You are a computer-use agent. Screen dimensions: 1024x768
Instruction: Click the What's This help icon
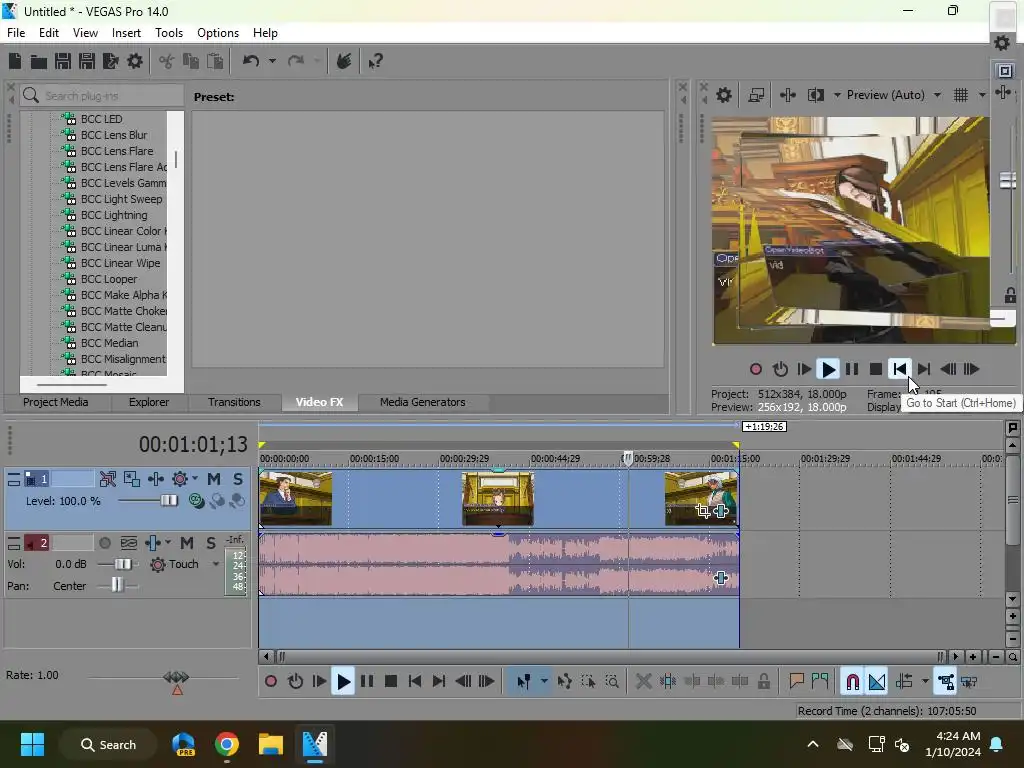(376, 61)
